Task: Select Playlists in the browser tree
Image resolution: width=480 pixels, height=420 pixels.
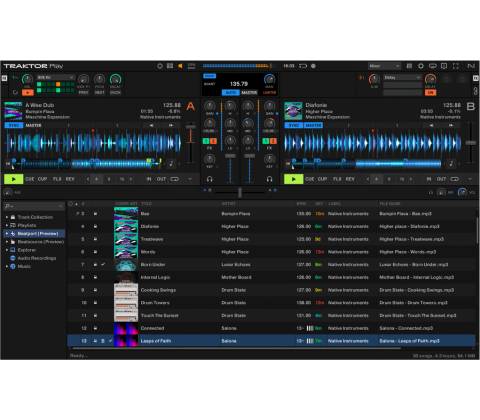Action: coord(27,225)
